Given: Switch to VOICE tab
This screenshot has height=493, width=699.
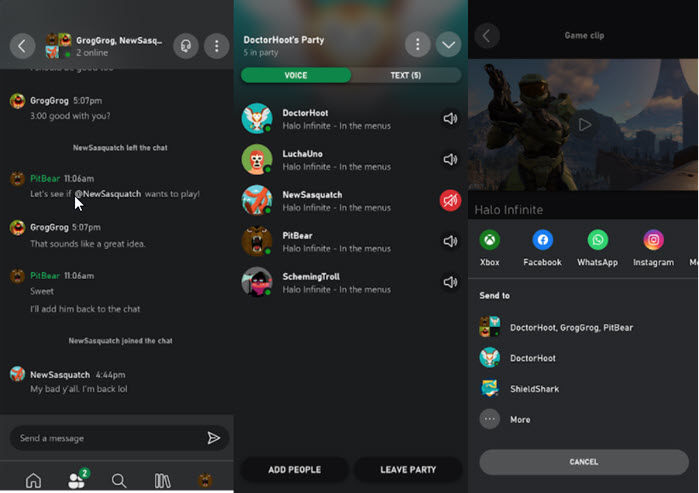Looking at the screenshot, I should [x=296, y=75].
